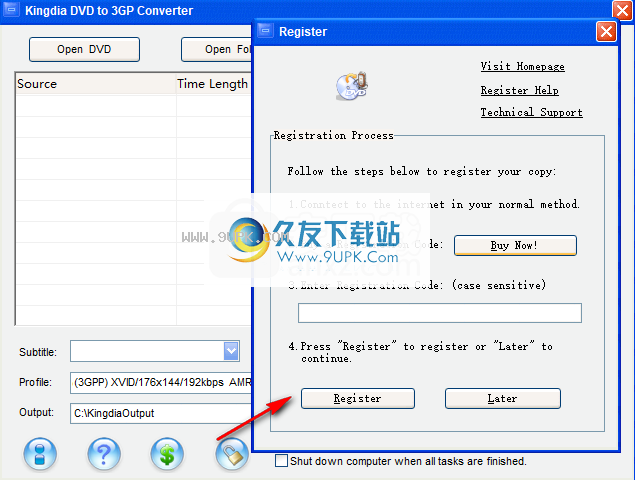The image size is (635, 480).
Task: Click the registration code input field
Action: (440, 313)
